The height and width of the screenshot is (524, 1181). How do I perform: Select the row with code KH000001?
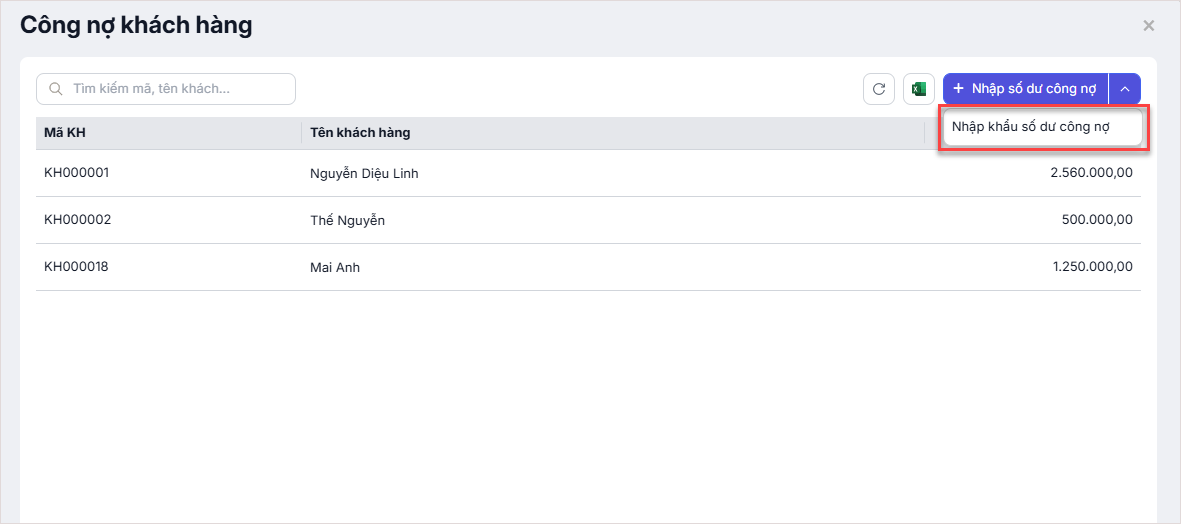point(77,173)
